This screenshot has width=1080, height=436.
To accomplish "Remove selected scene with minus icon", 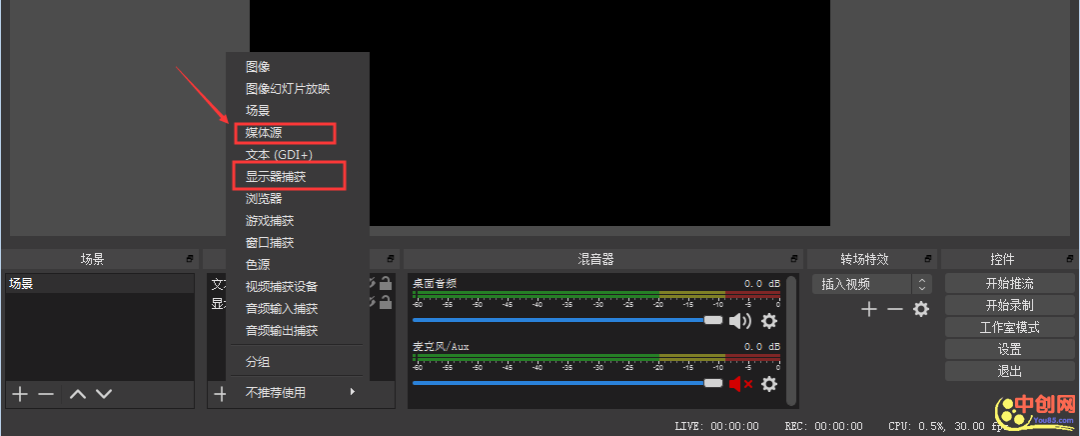I will point(46,394).
